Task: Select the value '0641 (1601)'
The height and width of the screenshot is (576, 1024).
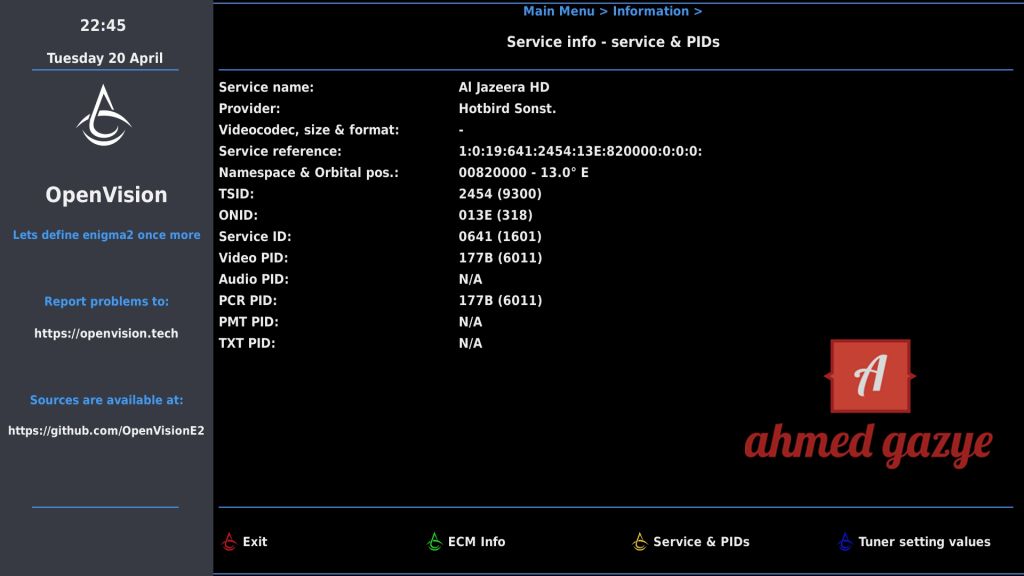Action: point(500,236)
